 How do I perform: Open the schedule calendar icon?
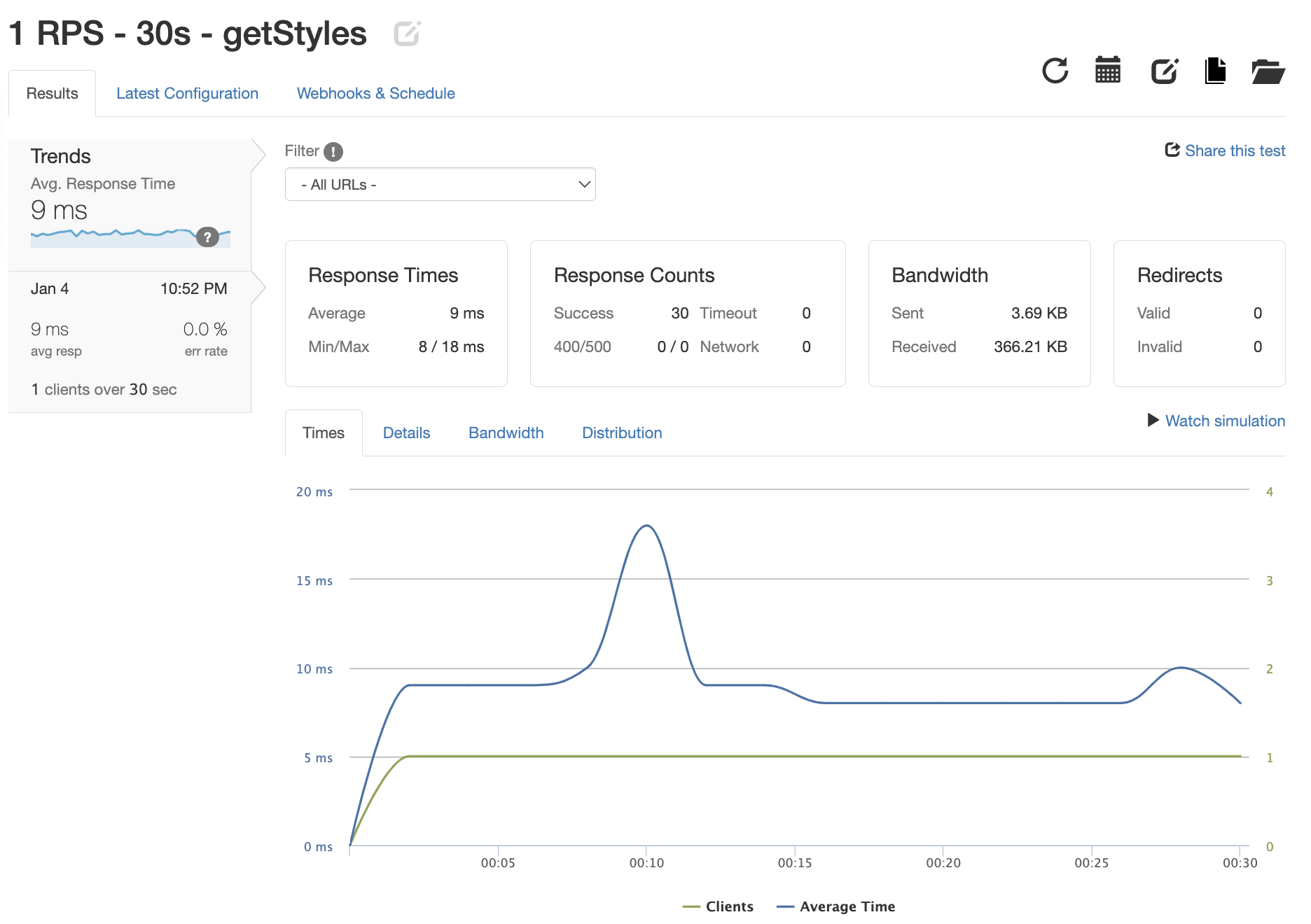(x=1108, y=70)
